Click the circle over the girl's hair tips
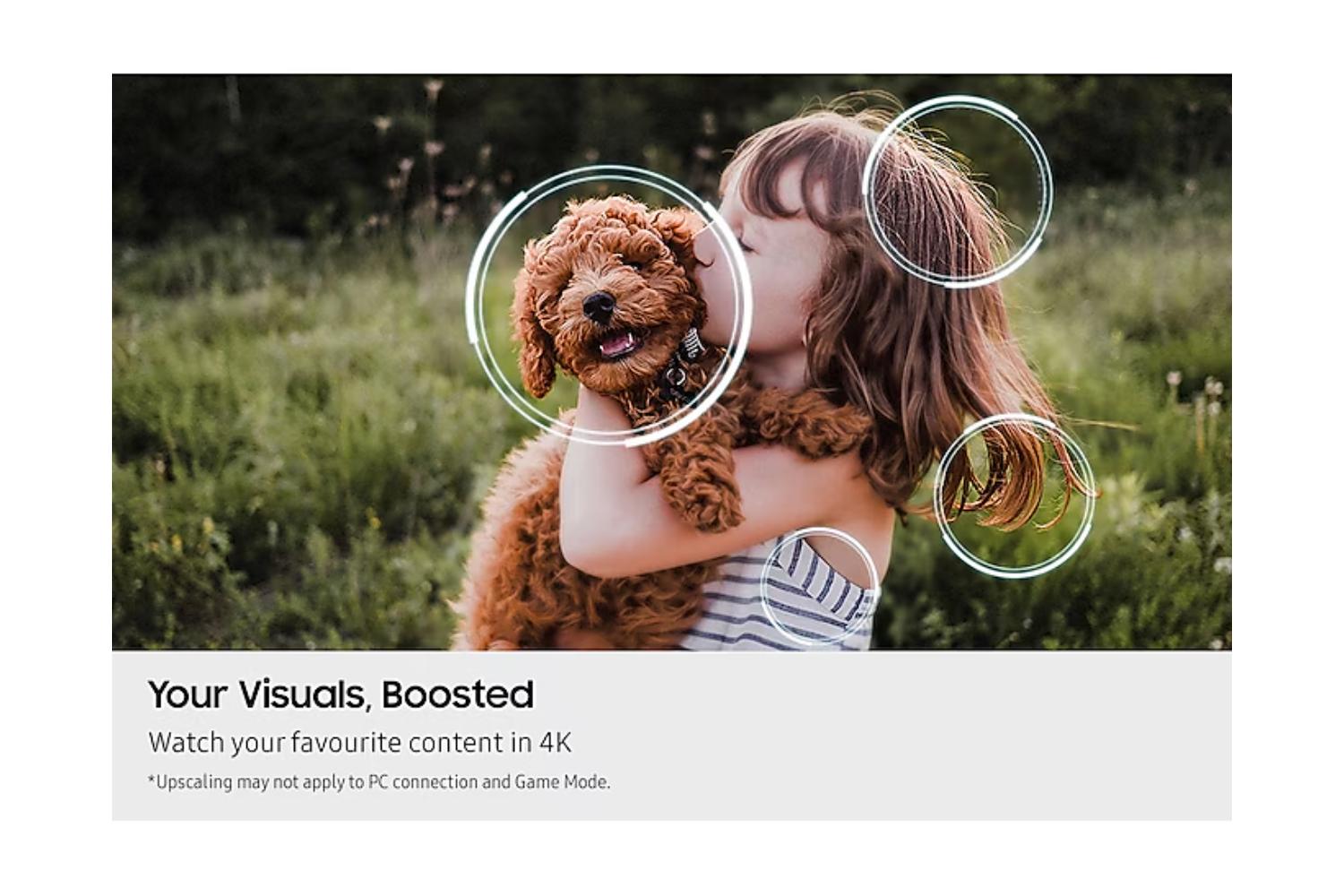The width and height of the screenshot is (1344, 896). (x=1014, y=495)
